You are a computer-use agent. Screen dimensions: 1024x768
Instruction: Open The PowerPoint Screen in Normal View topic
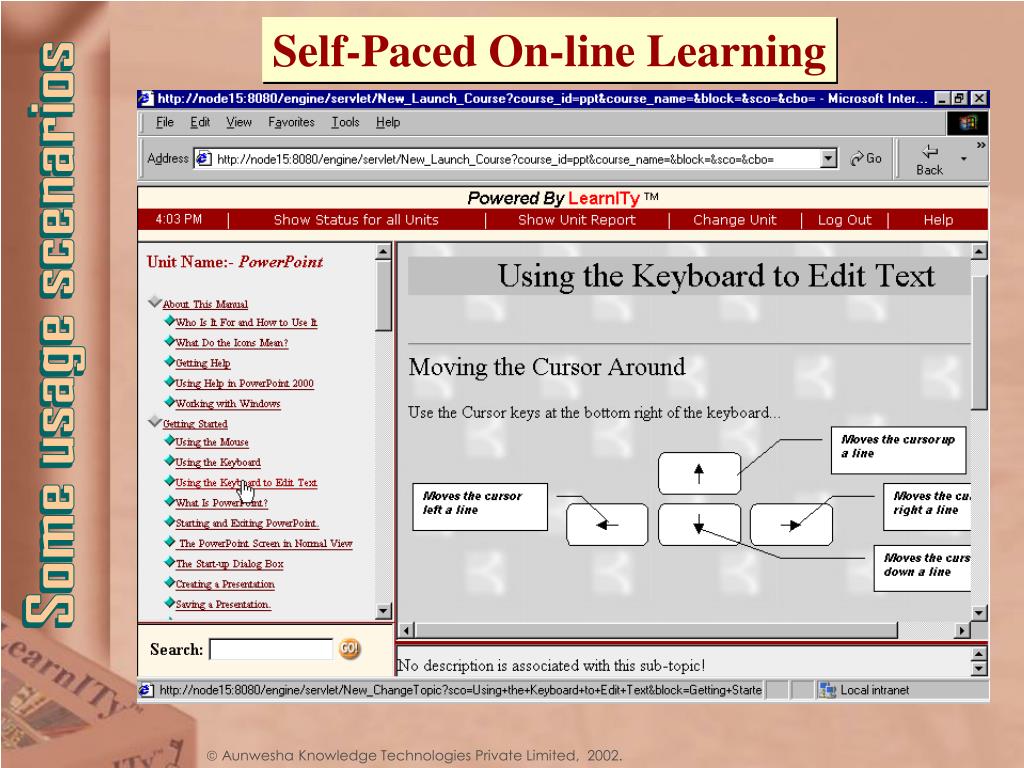click(x=265, y=543)
